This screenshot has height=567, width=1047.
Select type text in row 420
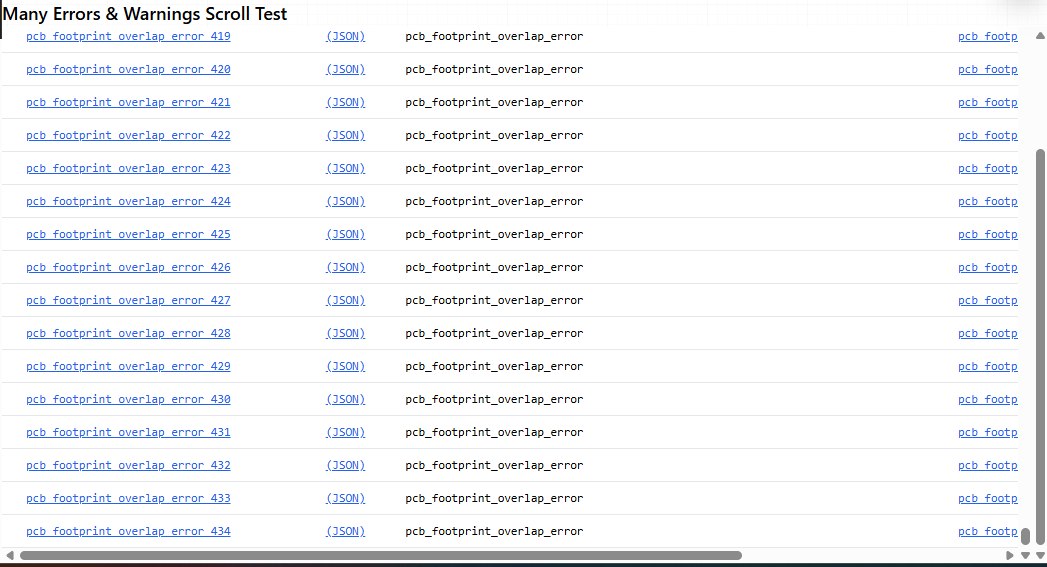pos(494,69)
